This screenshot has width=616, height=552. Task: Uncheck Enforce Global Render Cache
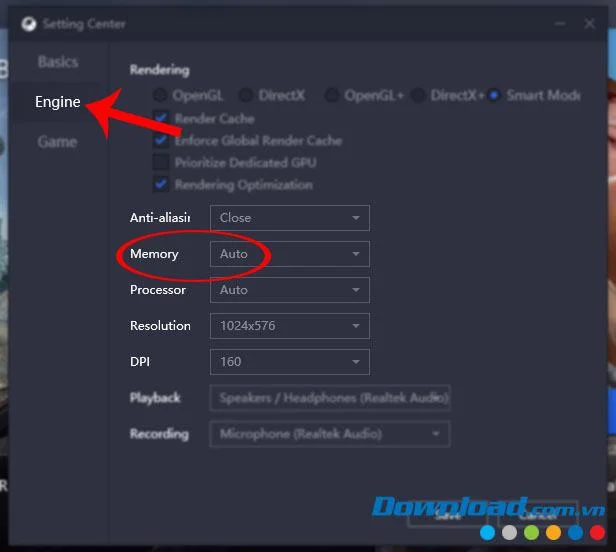point(161,140)
